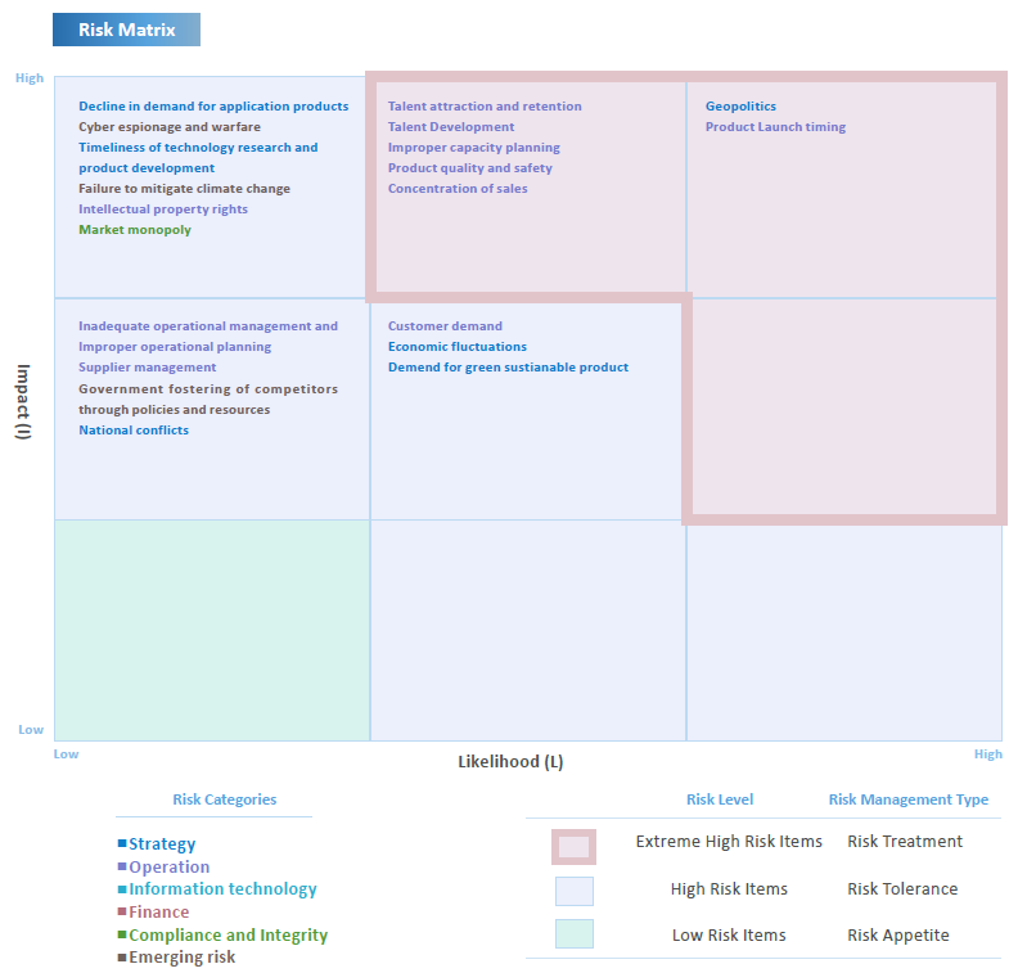This screenshot has width=1036, height=973.
Task: Click the Likelihood (L) axis label
Action: point(510,762)
